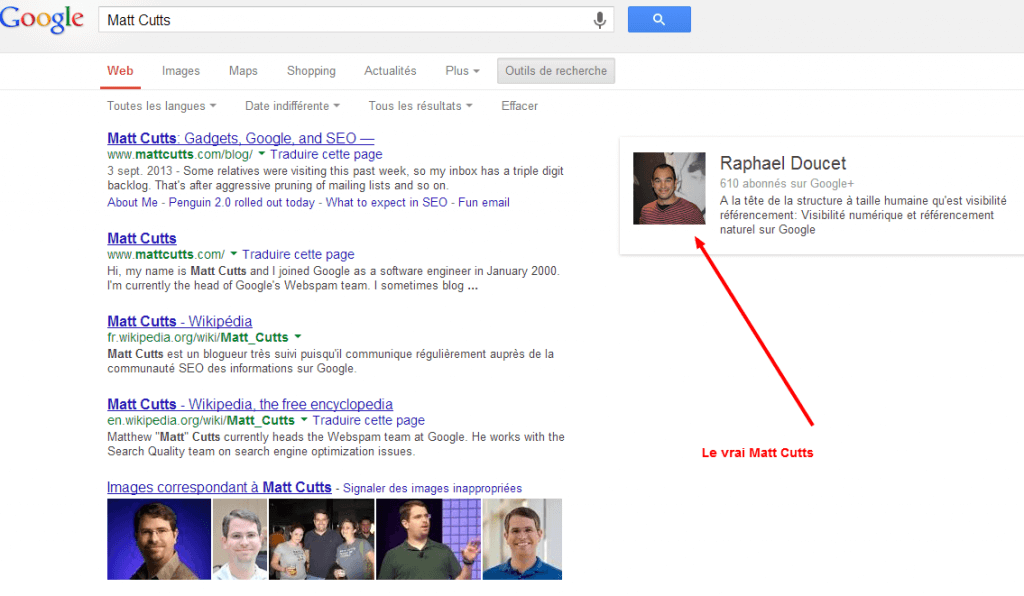Open Penguin 2.0 rolled out today sitelink
Screen dimensions: 1024x596
pyautogui.click(x=242, y=202)
